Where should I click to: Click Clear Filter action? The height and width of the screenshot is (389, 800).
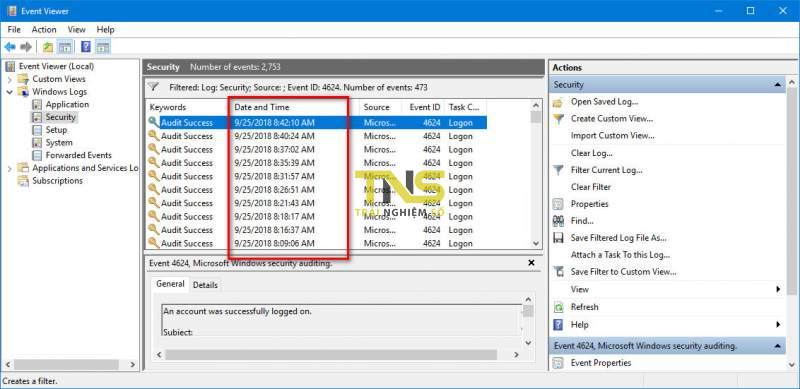[x=591, y=187]
